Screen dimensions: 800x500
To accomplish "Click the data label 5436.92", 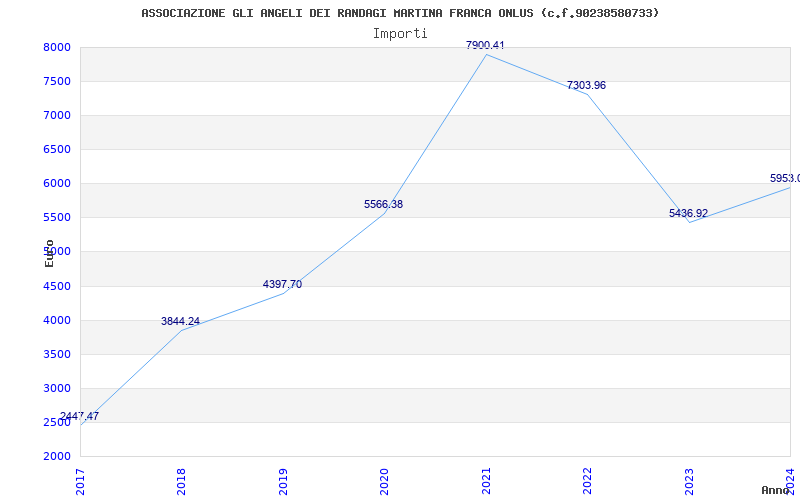I will tap(688, 213).
